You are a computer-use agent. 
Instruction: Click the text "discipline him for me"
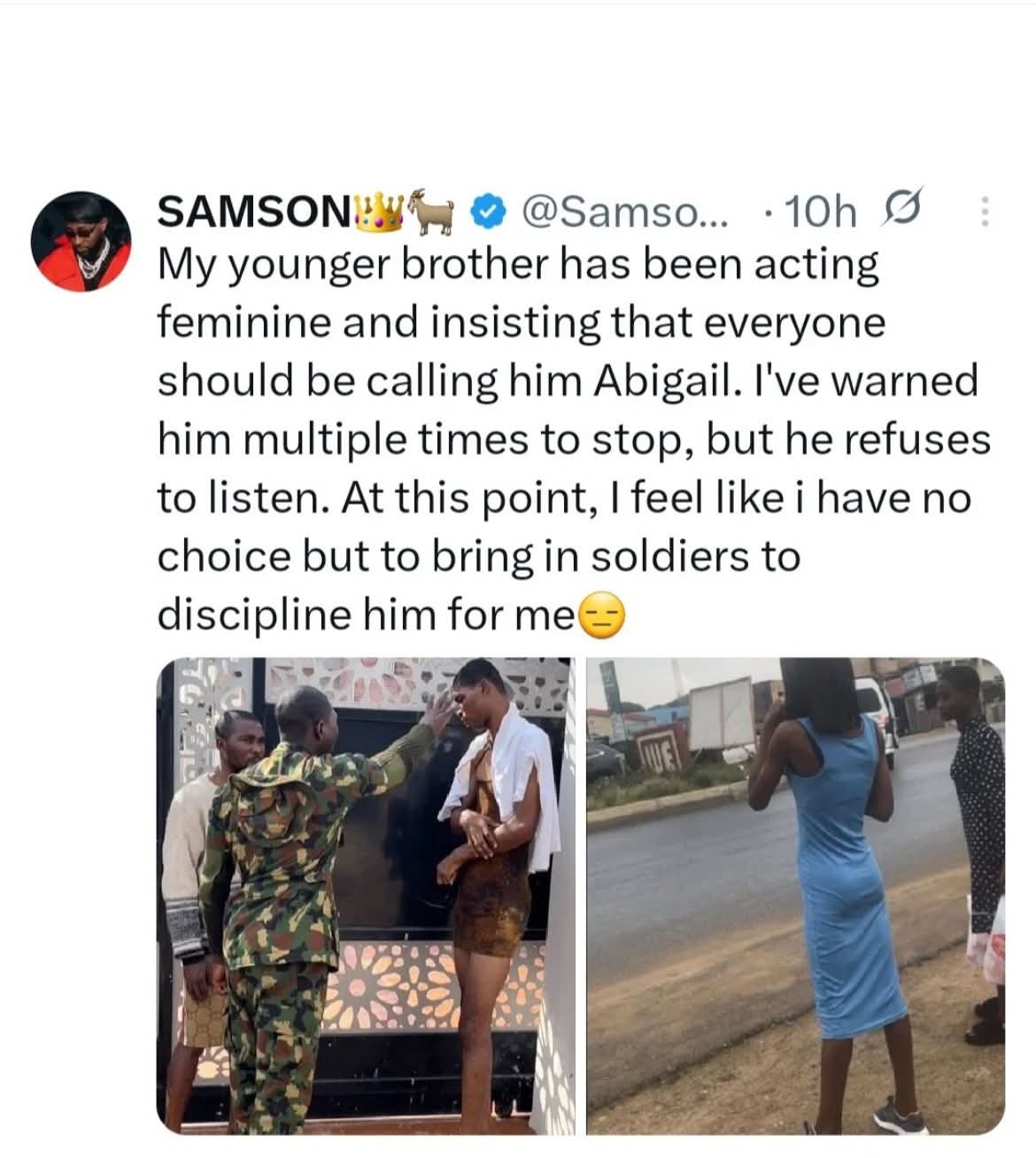pyautogui.click(x=366, y=614)
